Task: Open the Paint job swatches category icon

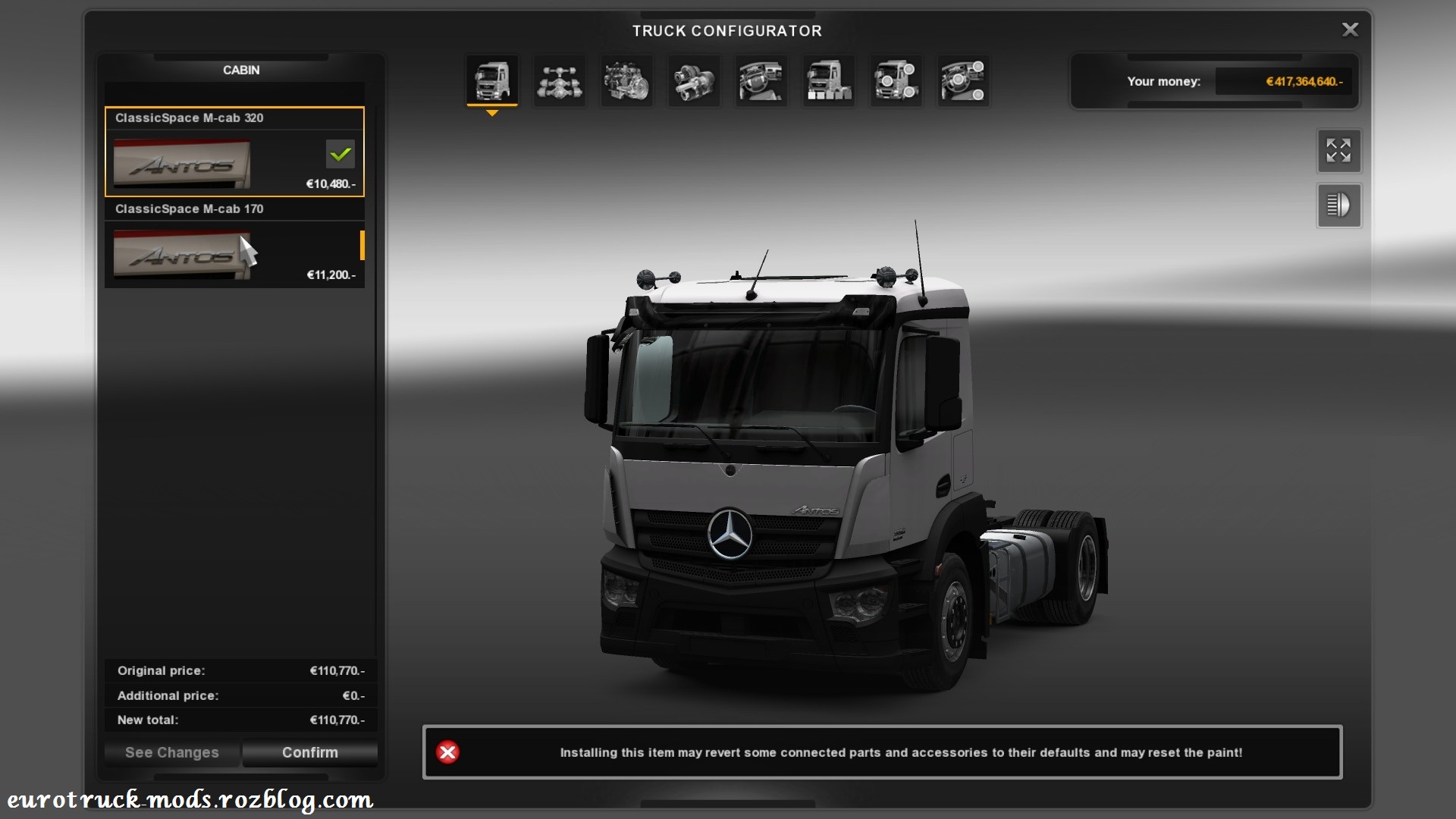Action: pos(828,80)
